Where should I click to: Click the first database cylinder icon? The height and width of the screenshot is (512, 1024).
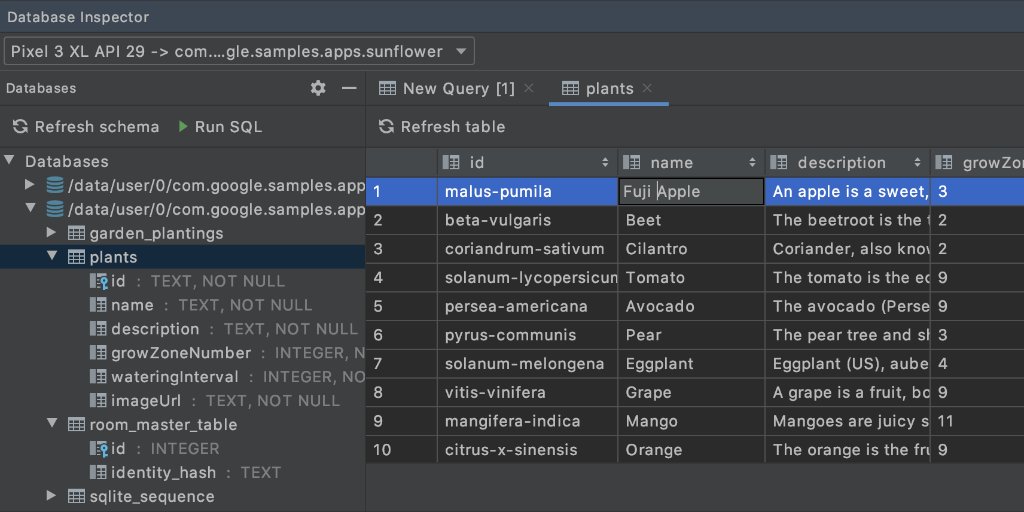(55, 185)
